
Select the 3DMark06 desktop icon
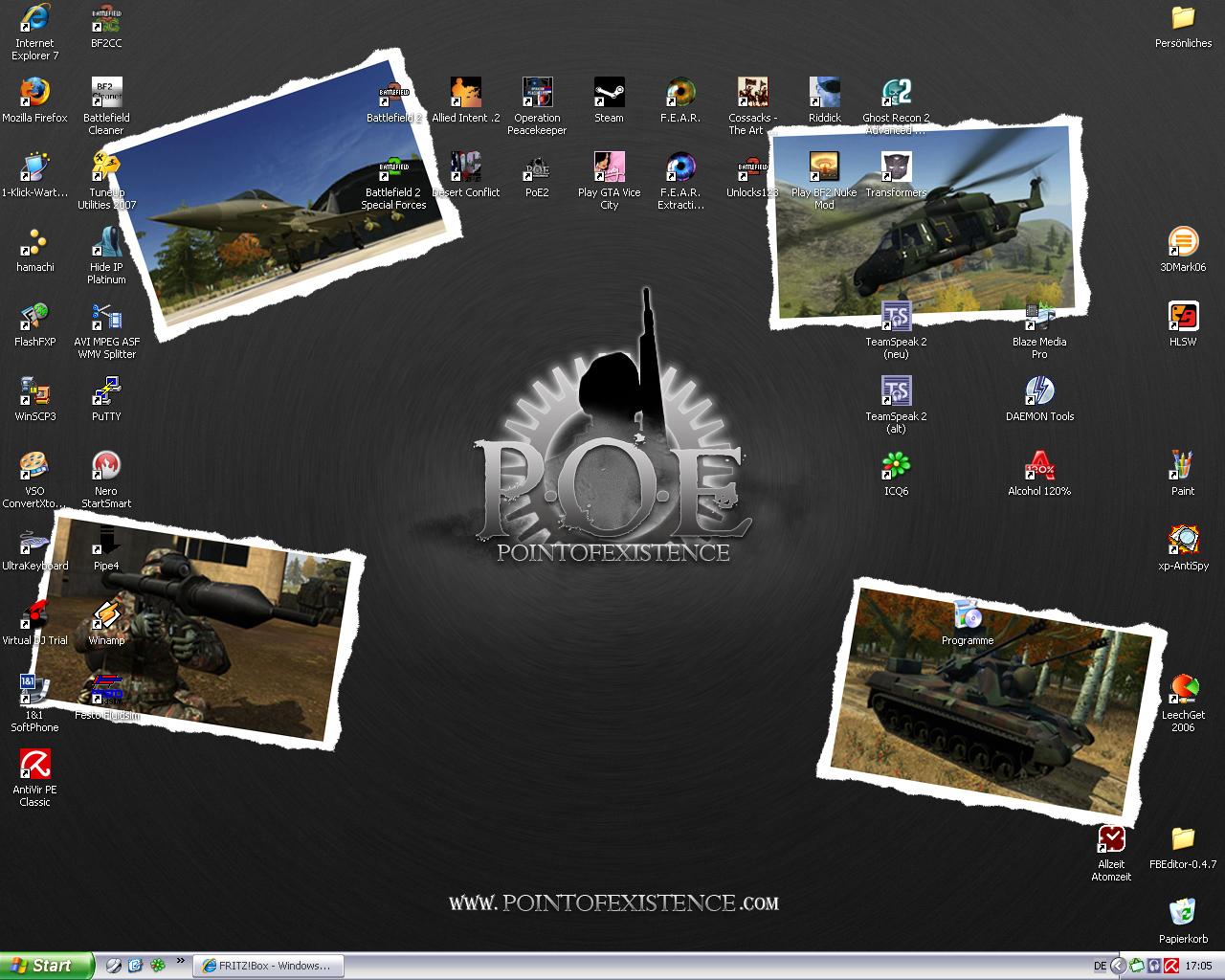[1183, 242]
